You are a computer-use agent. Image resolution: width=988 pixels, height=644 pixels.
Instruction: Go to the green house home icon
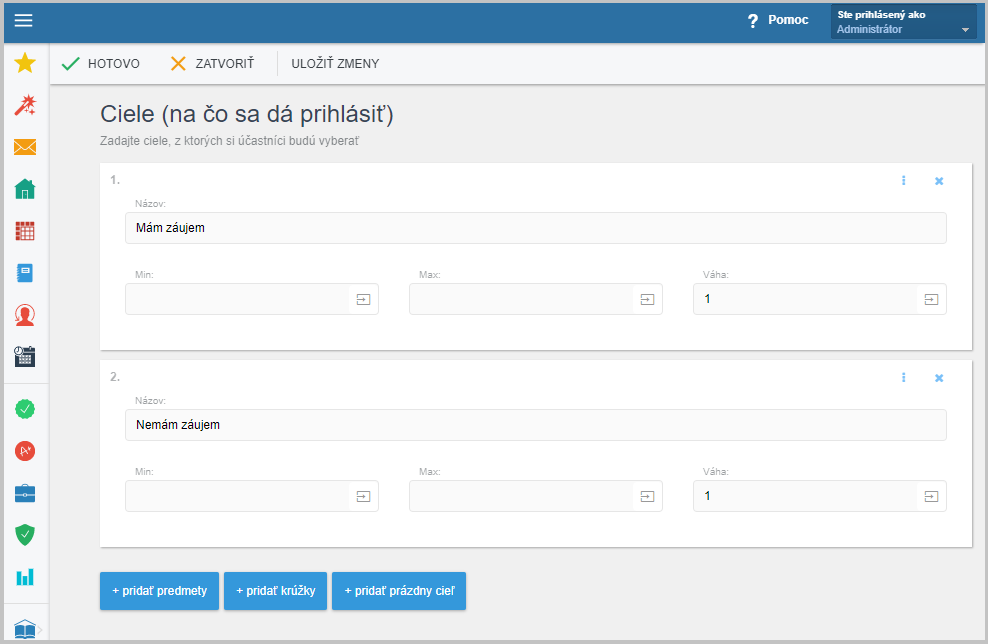click(25, 188)
